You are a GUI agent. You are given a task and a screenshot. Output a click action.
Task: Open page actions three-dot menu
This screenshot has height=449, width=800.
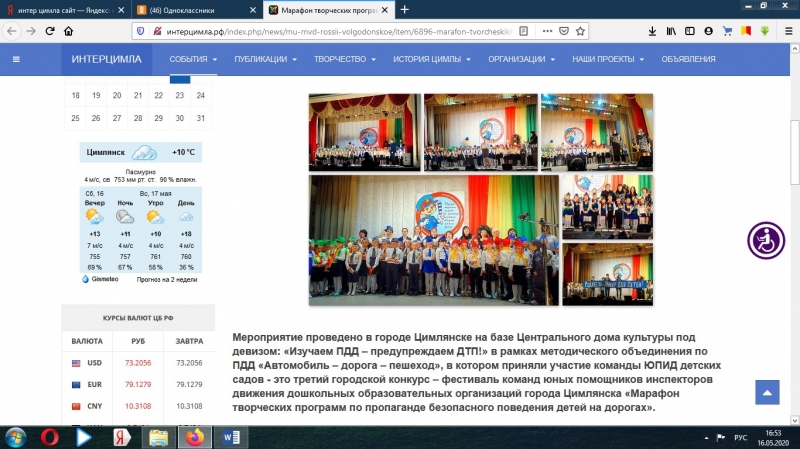pos(547,31)
